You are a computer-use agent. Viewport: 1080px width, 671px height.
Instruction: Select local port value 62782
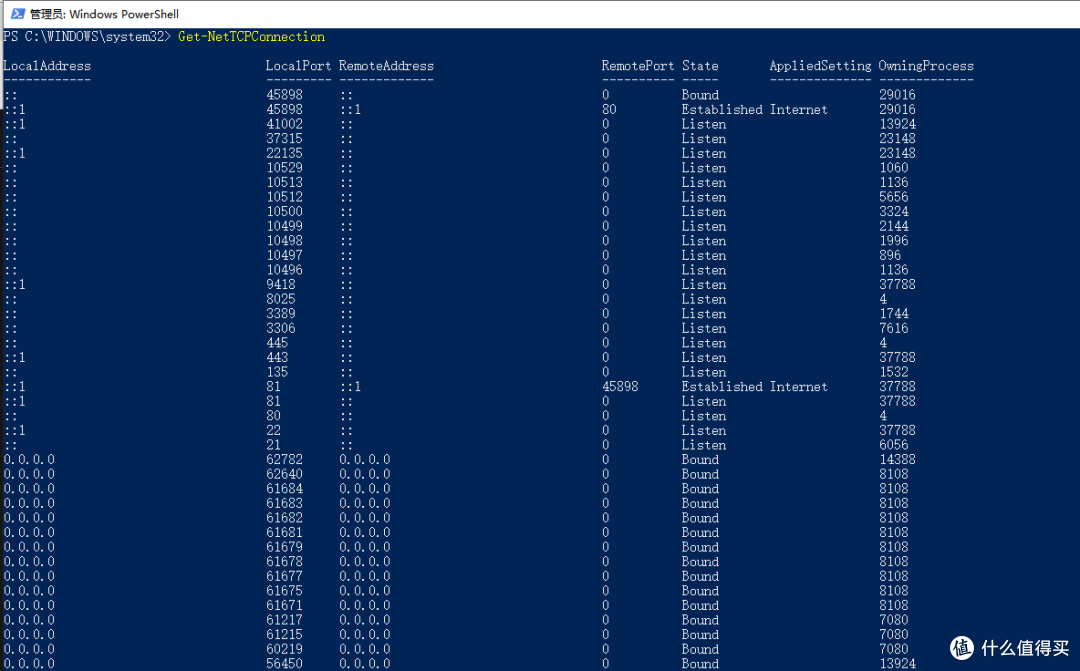click(284, 460)
